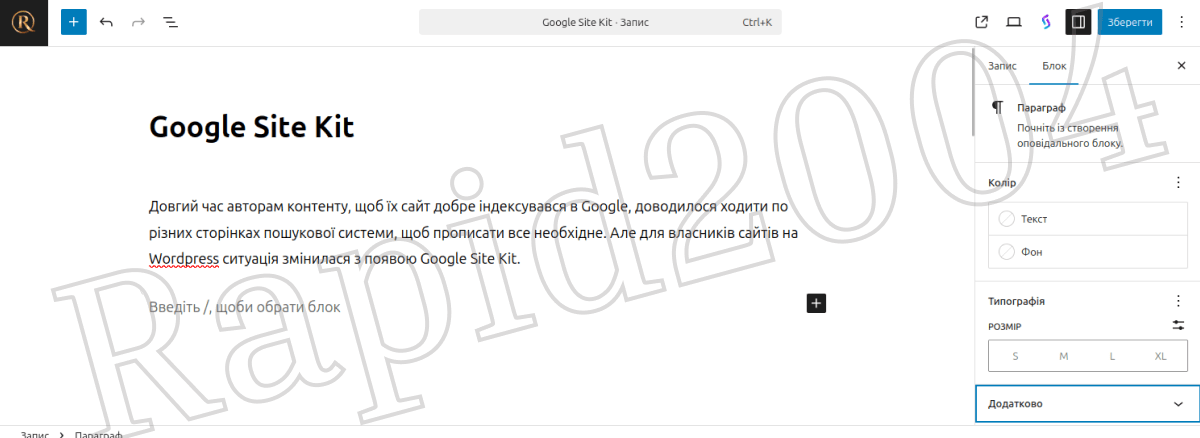Screen dimensions: 1200x438
Task: Pick the Фон color swatch
Action: [x=1007, y=252]
